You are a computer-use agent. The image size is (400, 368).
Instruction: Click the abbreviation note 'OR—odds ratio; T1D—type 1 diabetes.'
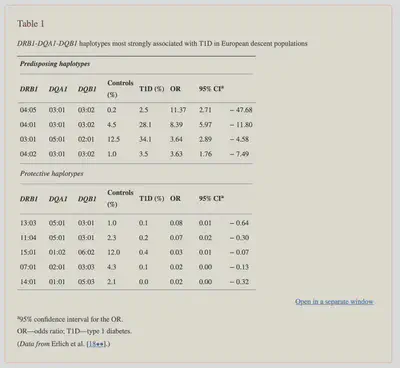tap(74, 331)
